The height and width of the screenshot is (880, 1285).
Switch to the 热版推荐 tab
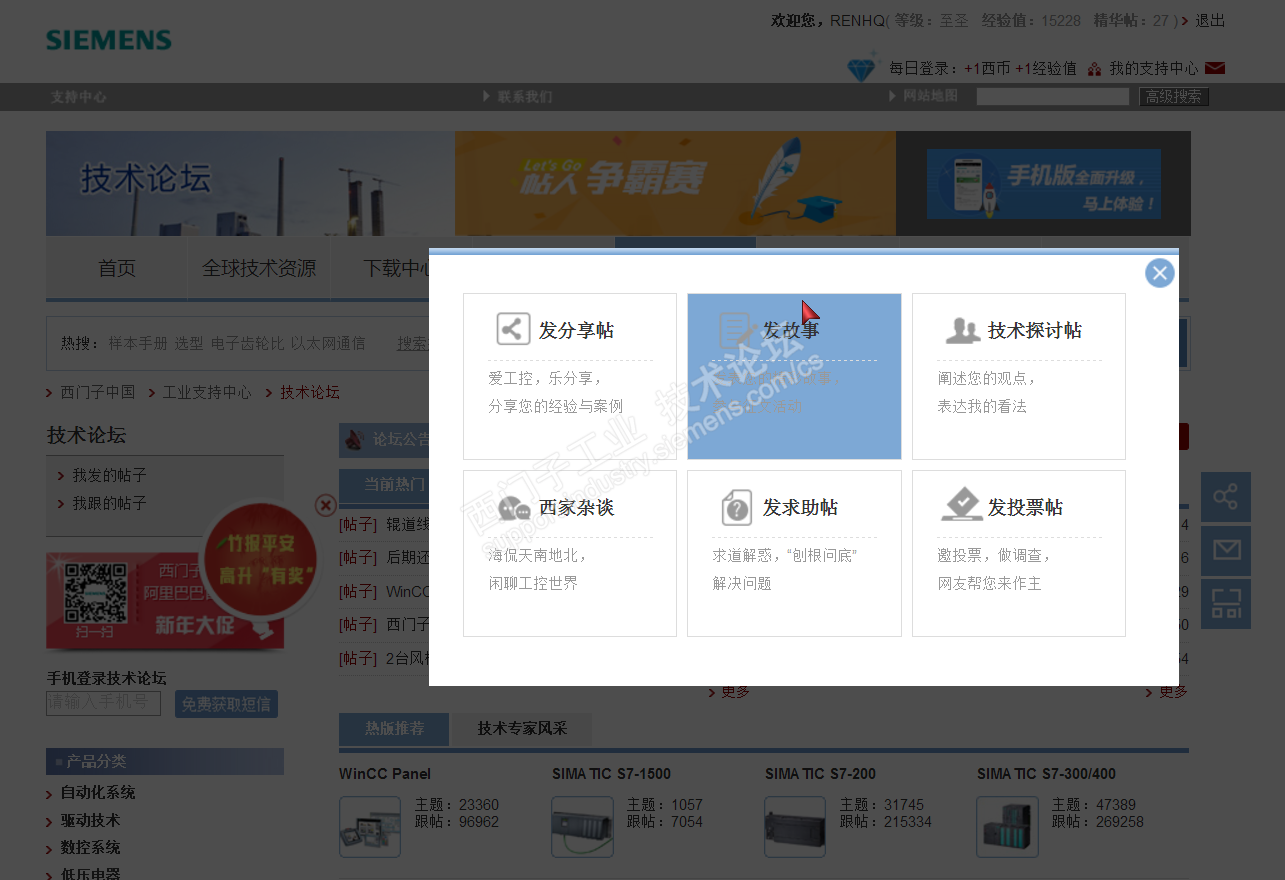pyautogui.click(x=394, y=729)
